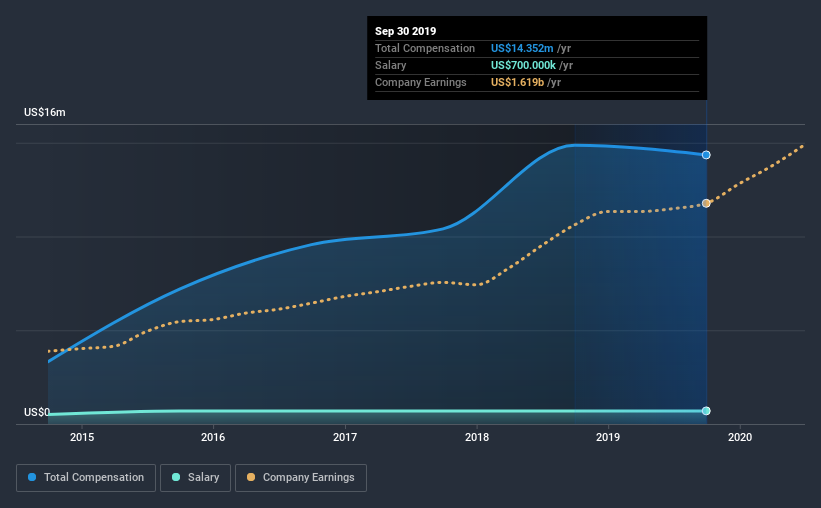Click the 2015 x-axis label

[82, 437]
